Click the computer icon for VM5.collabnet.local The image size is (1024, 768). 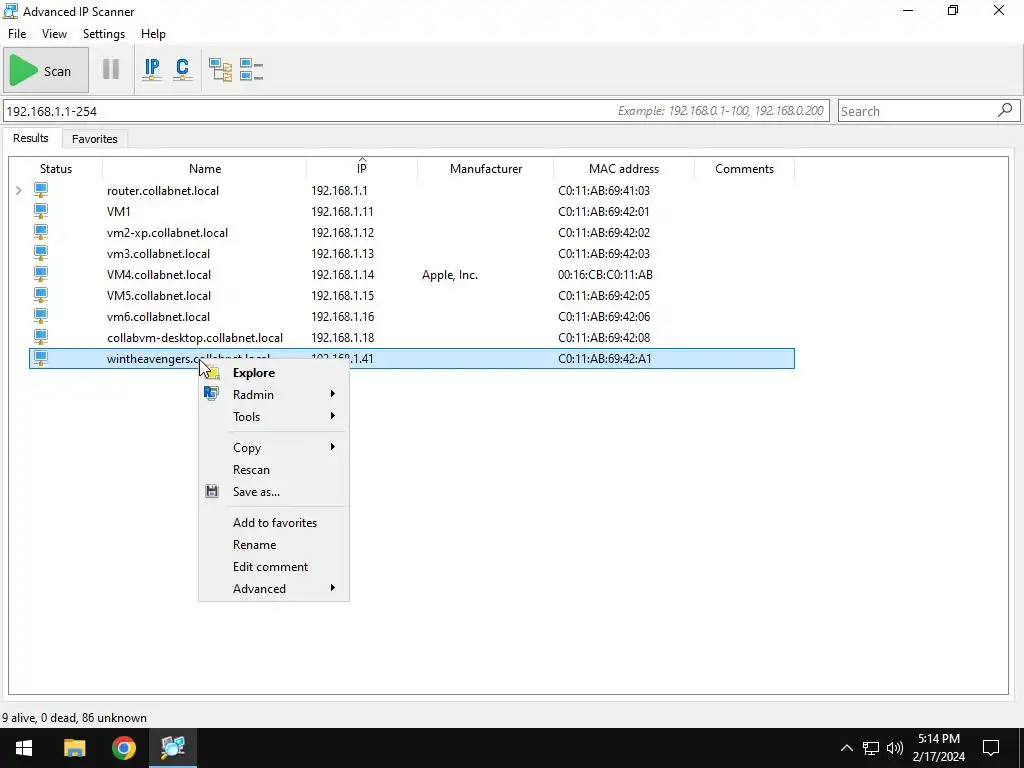tap(40, 295)
